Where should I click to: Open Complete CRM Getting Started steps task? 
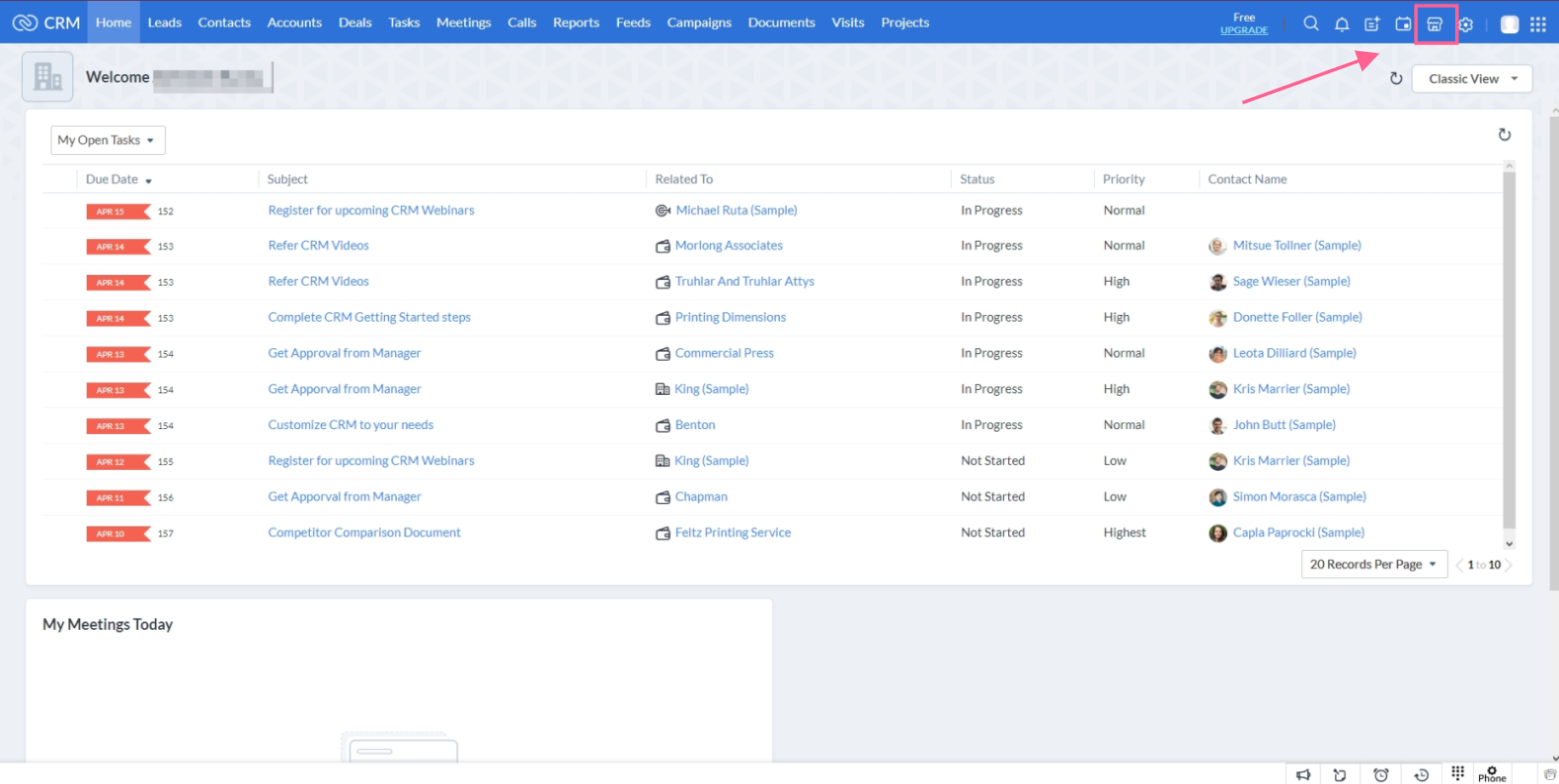coord(370,317)
